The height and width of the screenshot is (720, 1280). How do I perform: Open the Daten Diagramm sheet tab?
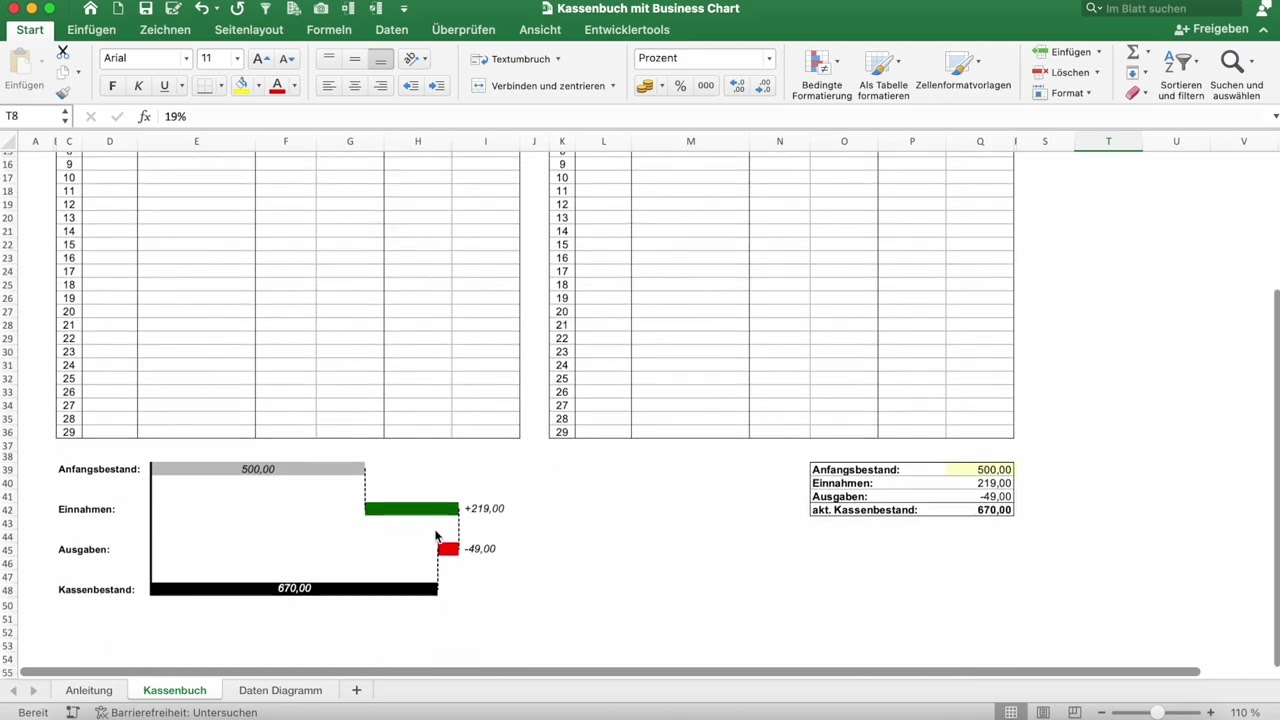pos(280,690)
